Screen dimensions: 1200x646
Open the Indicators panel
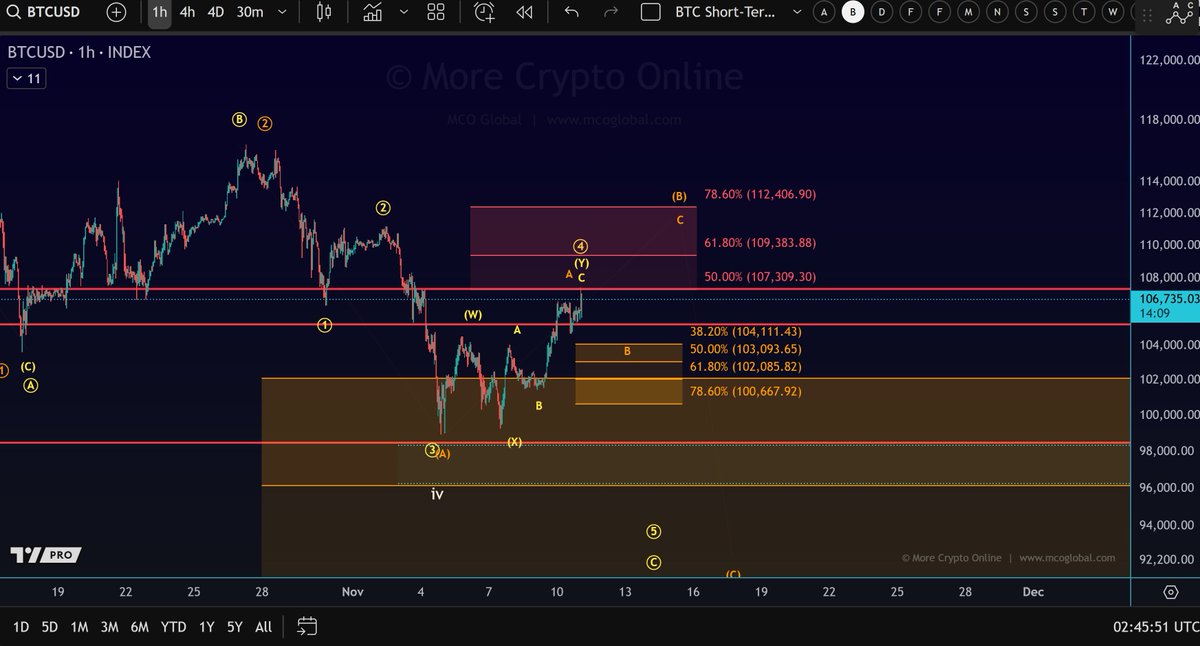click(373, 12)
